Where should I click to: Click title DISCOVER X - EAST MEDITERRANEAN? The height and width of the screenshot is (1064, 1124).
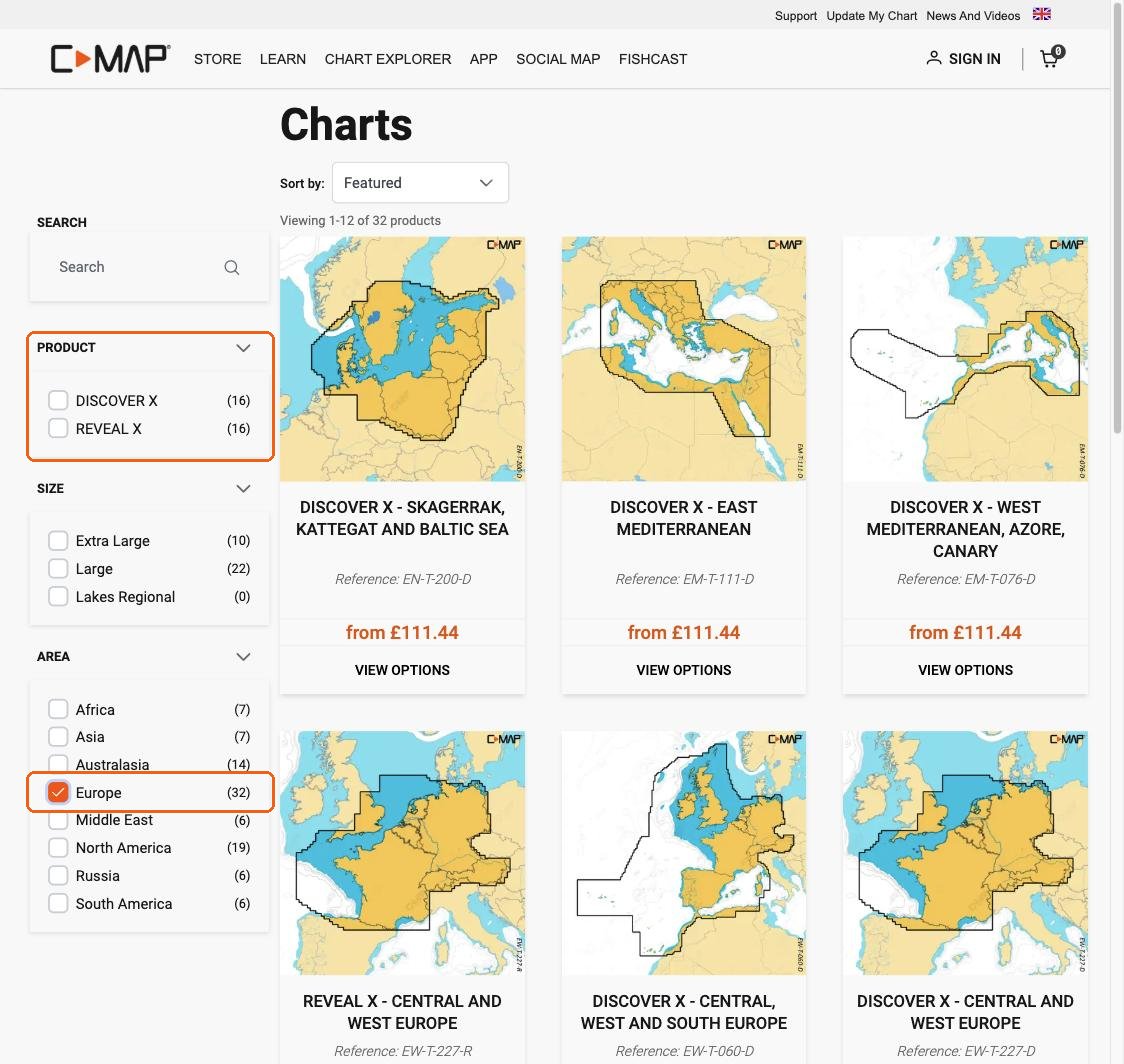tap(683, 518)
